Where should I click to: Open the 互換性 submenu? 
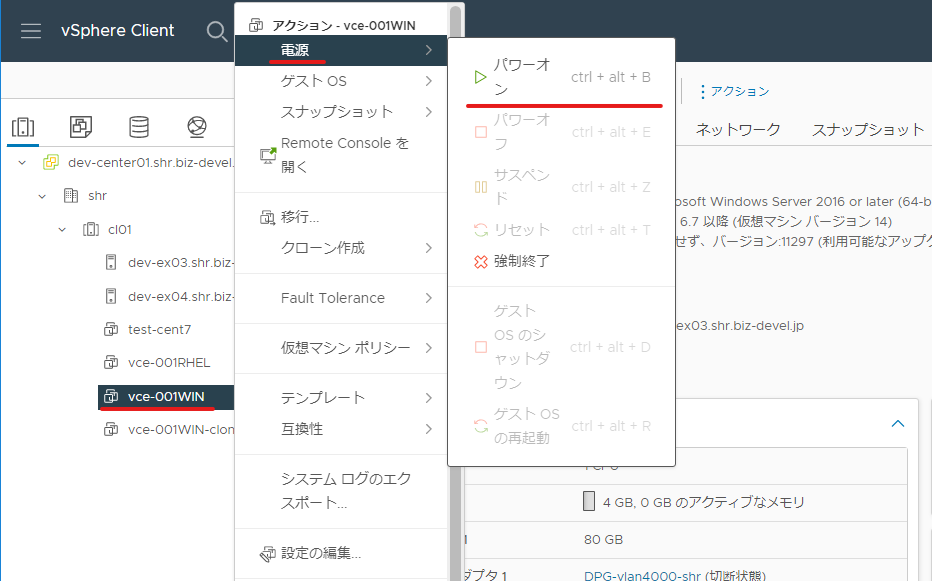pyautogui.click(x=341, y=429)
